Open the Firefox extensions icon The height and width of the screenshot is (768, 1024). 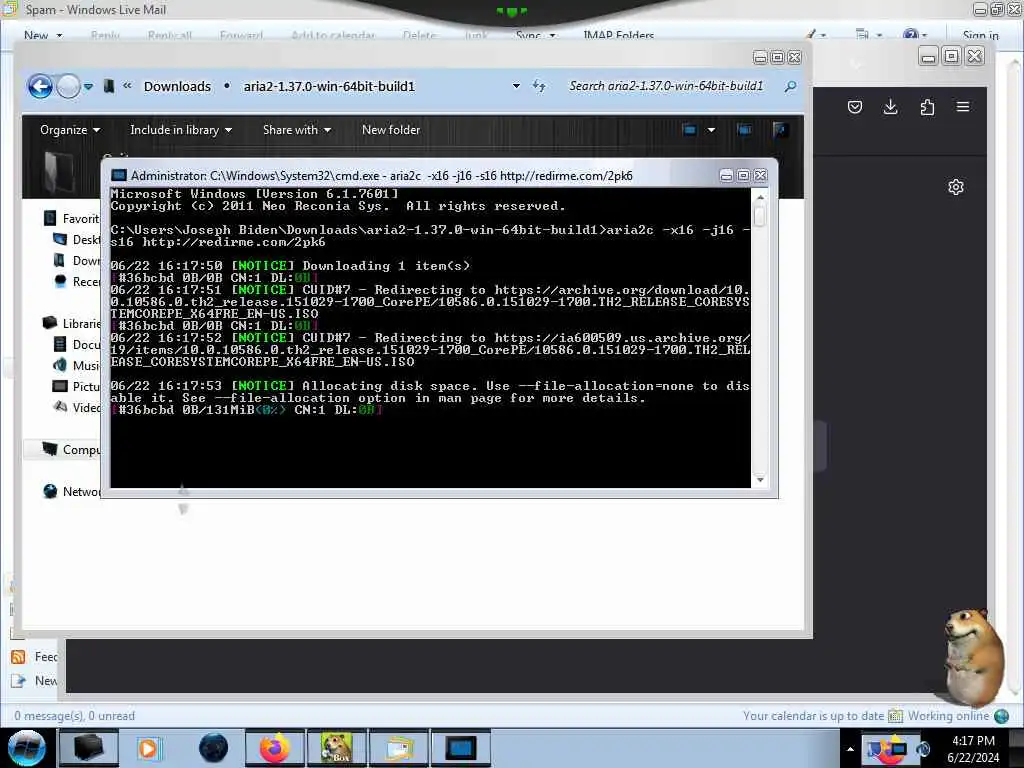[x=927, y=107]
